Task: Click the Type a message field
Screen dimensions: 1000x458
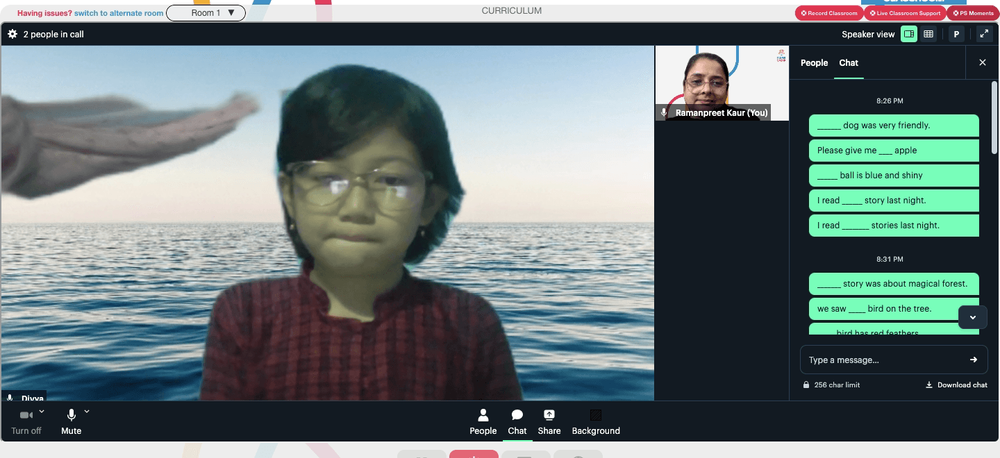Action: [893, 360]
